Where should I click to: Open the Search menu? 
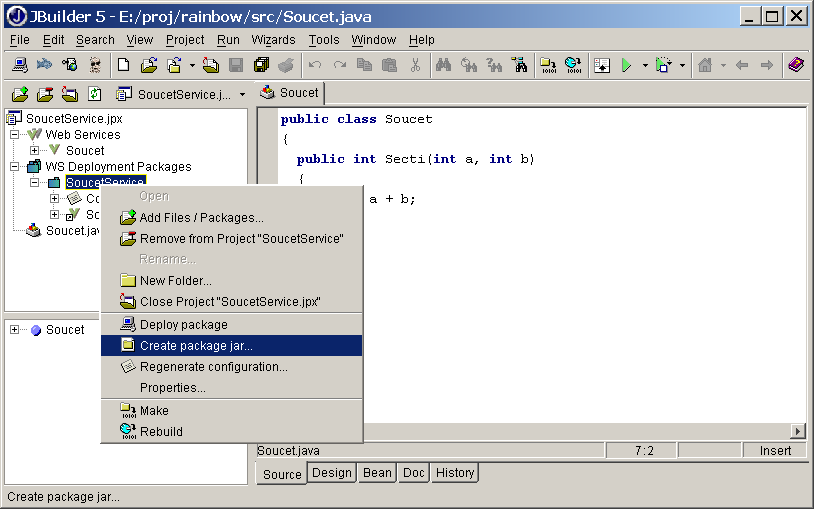click(x=95, y=39)
